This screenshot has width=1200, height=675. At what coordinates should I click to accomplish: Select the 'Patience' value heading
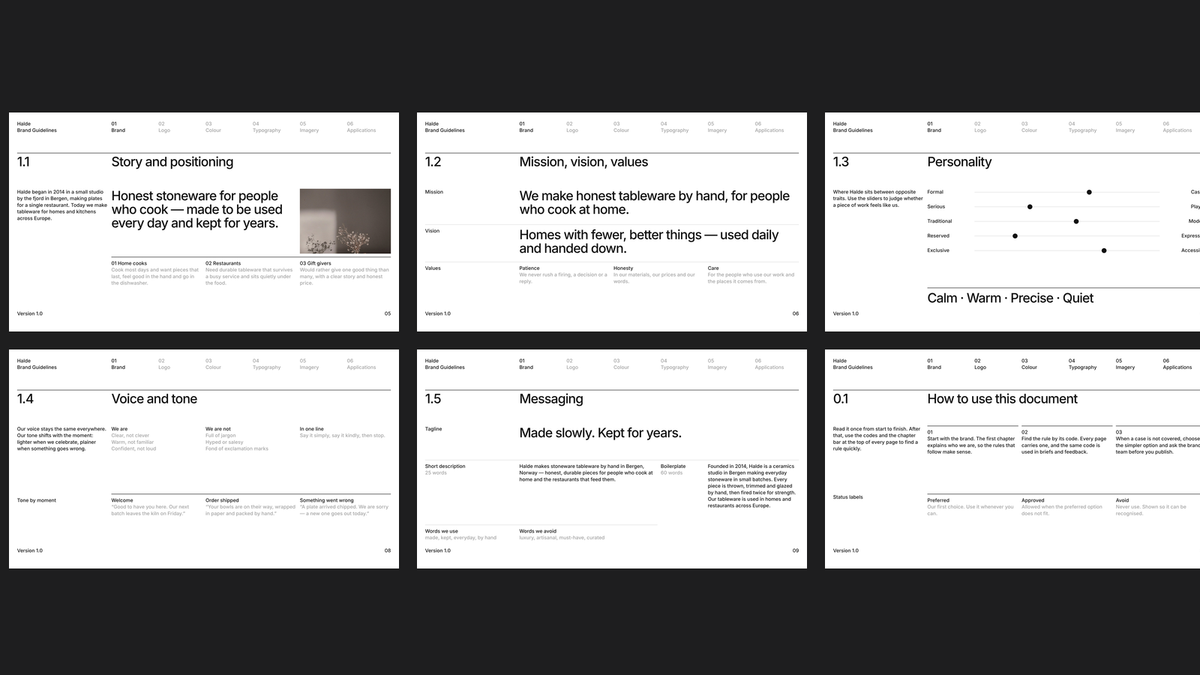[530, 268]
